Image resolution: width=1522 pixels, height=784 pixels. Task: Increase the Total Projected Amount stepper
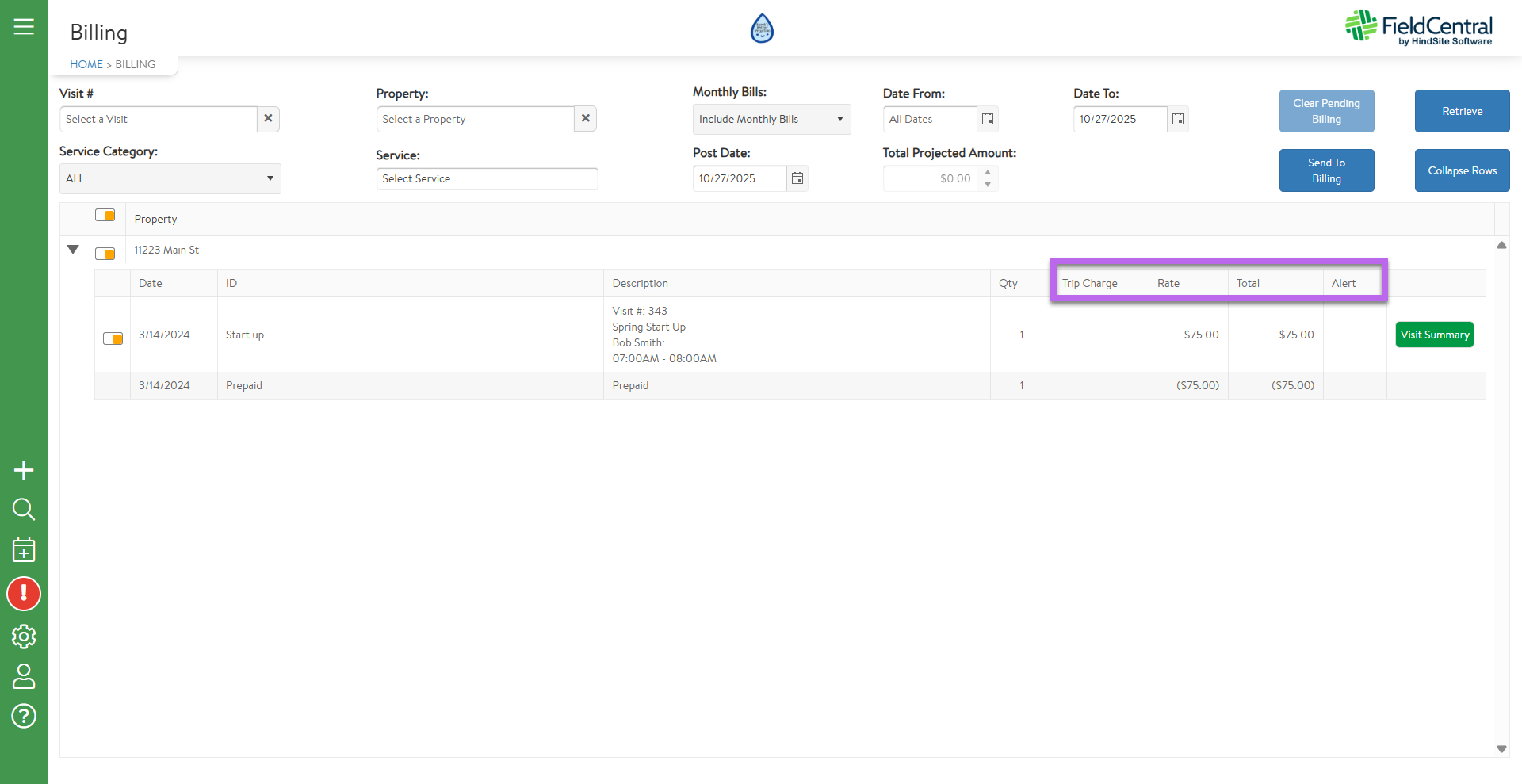(988, 172)
